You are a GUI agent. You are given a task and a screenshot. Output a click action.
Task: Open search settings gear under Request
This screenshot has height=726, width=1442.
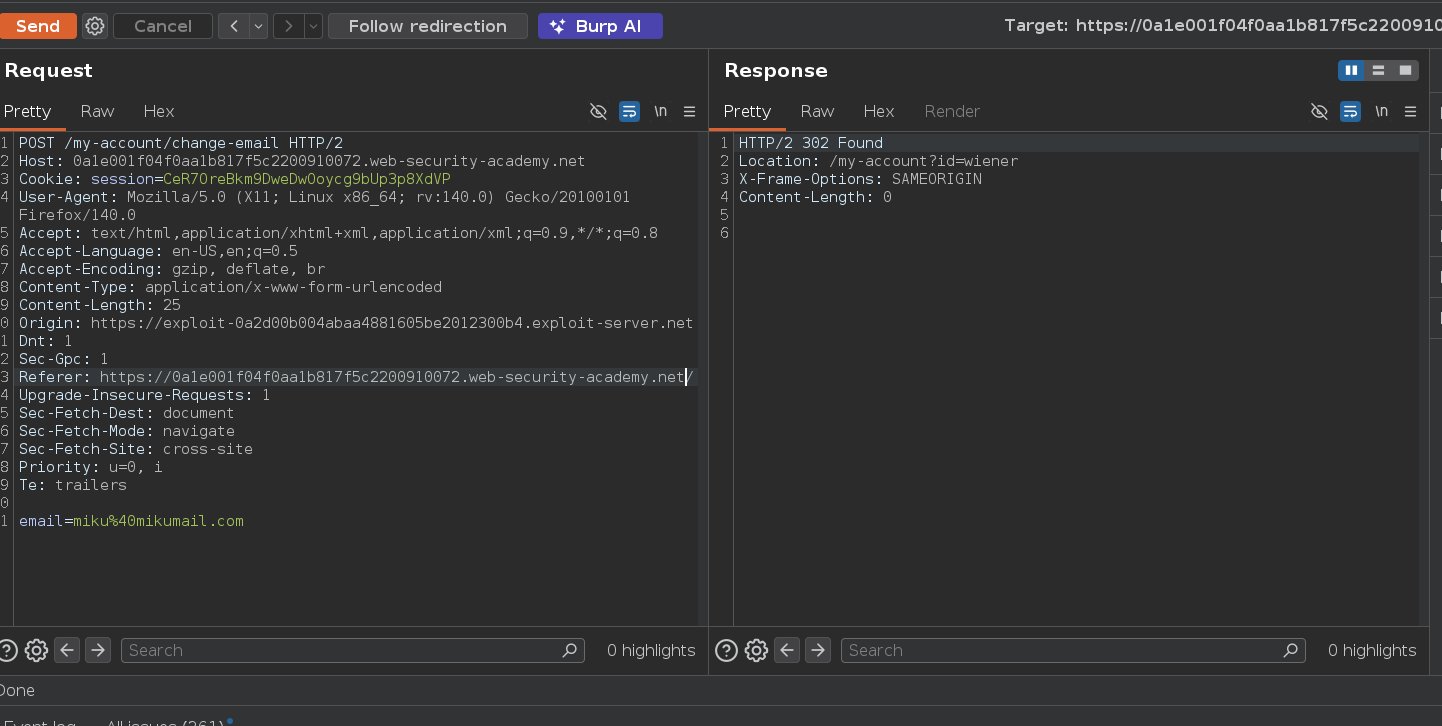(x=36, y=650)
